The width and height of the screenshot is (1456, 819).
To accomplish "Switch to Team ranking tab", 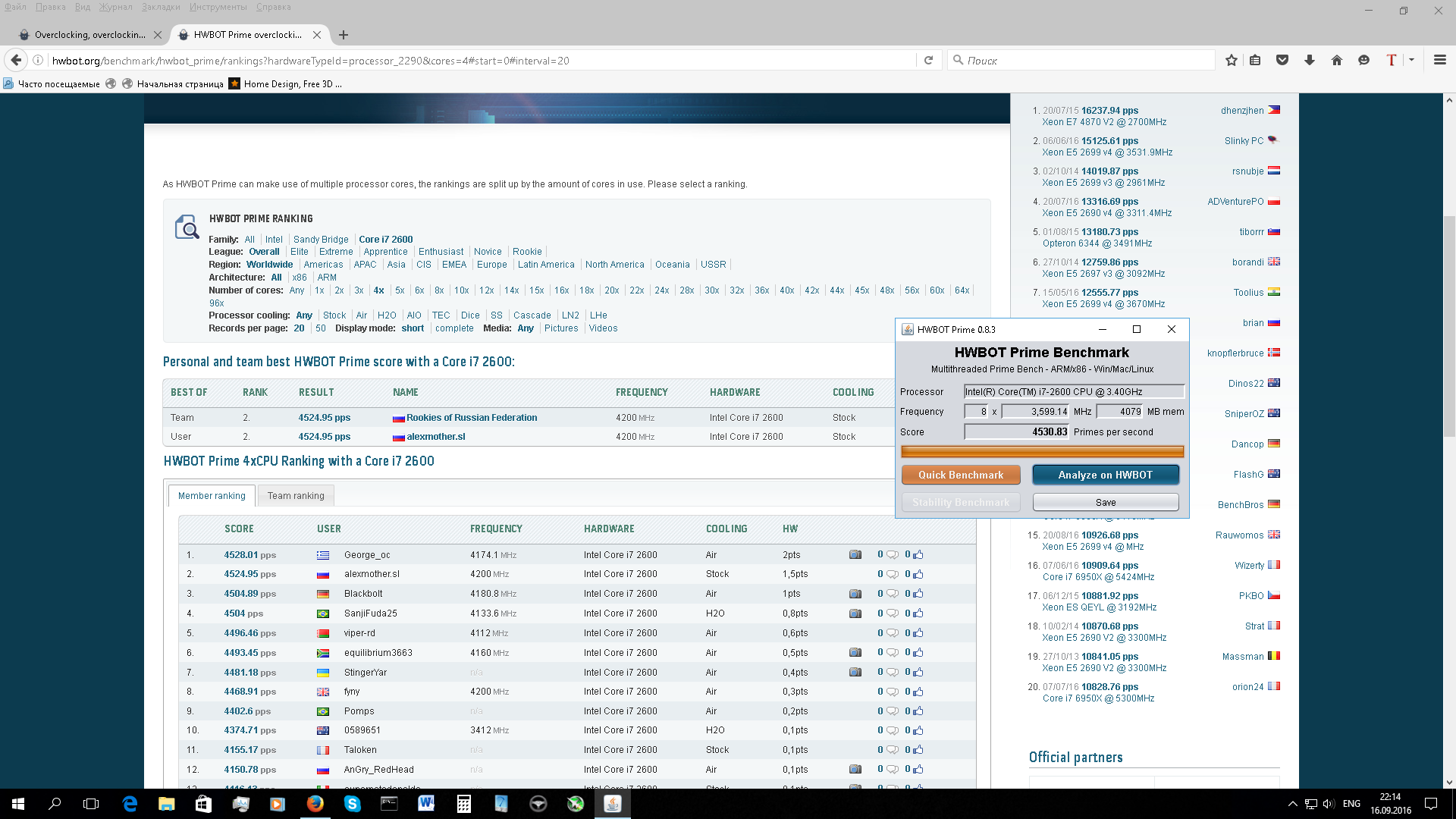I will (296, 496).
